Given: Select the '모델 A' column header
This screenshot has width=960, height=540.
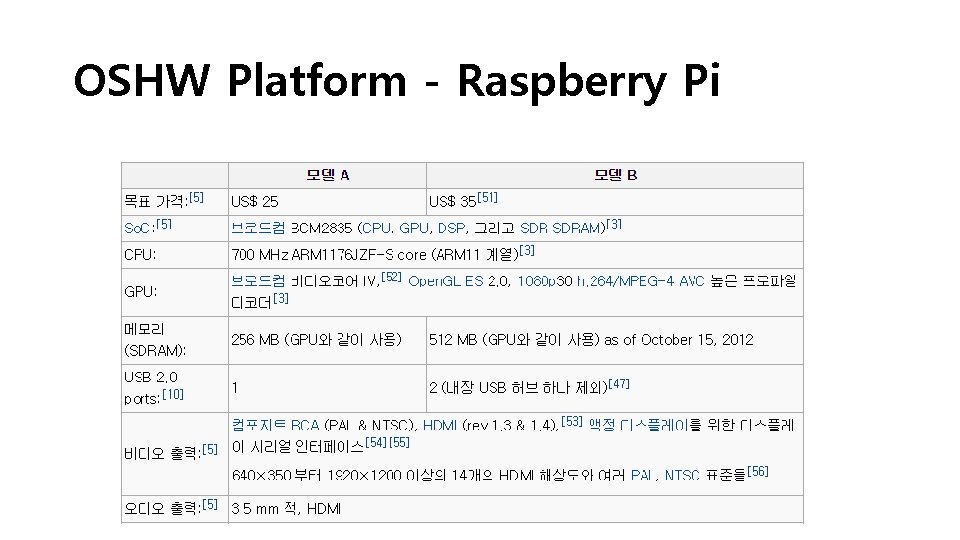Looking at the screenshot, I should pyautogui.click(x=328, y=175).
